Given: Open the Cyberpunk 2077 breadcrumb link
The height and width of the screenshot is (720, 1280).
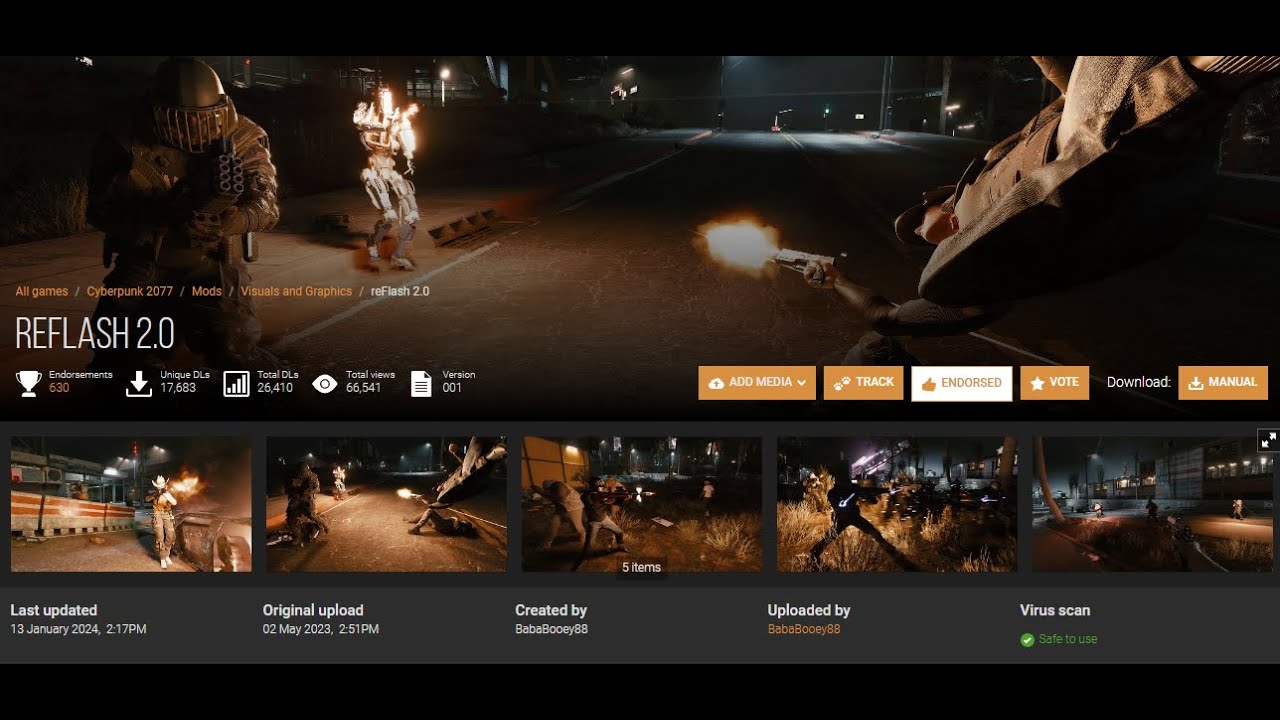Looking at the screenshot, I should coord(130,291).
